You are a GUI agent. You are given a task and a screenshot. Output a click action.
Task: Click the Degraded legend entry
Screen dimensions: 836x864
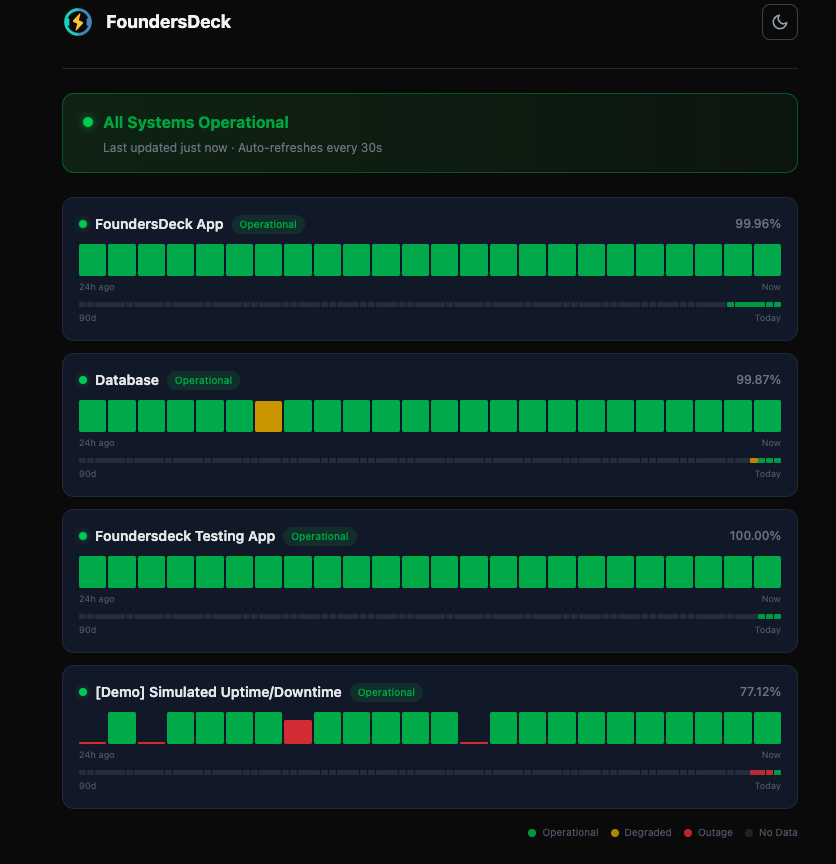641,833
